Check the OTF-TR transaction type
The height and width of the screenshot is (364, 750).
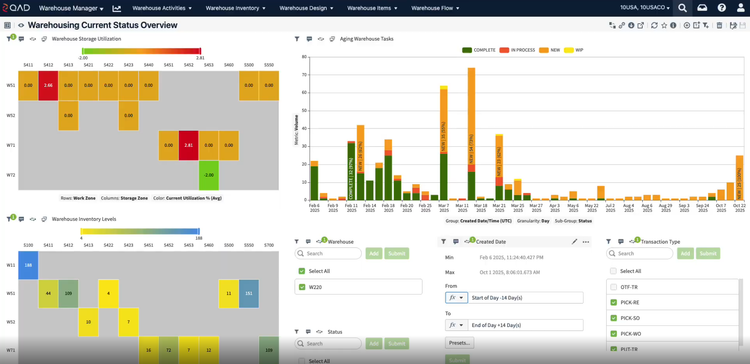click(x=613, y=287)
